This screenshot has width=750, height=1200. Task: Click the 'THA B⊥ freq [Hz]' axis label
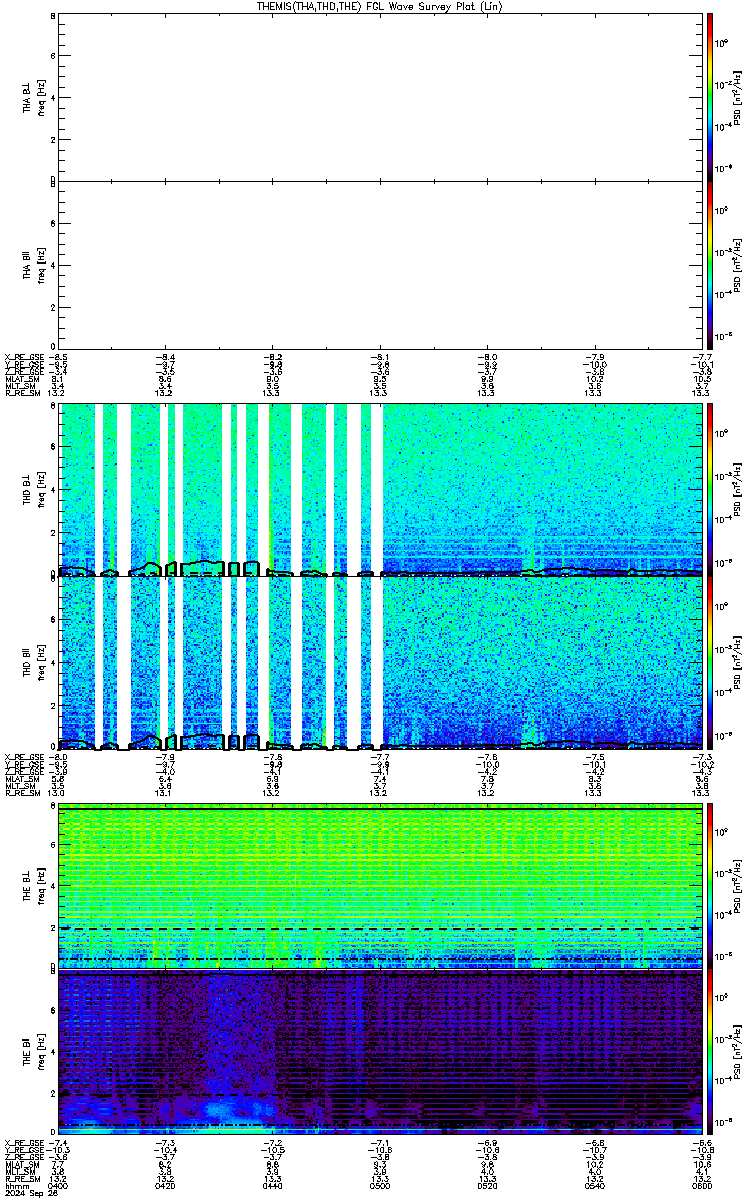coord(33,97)
